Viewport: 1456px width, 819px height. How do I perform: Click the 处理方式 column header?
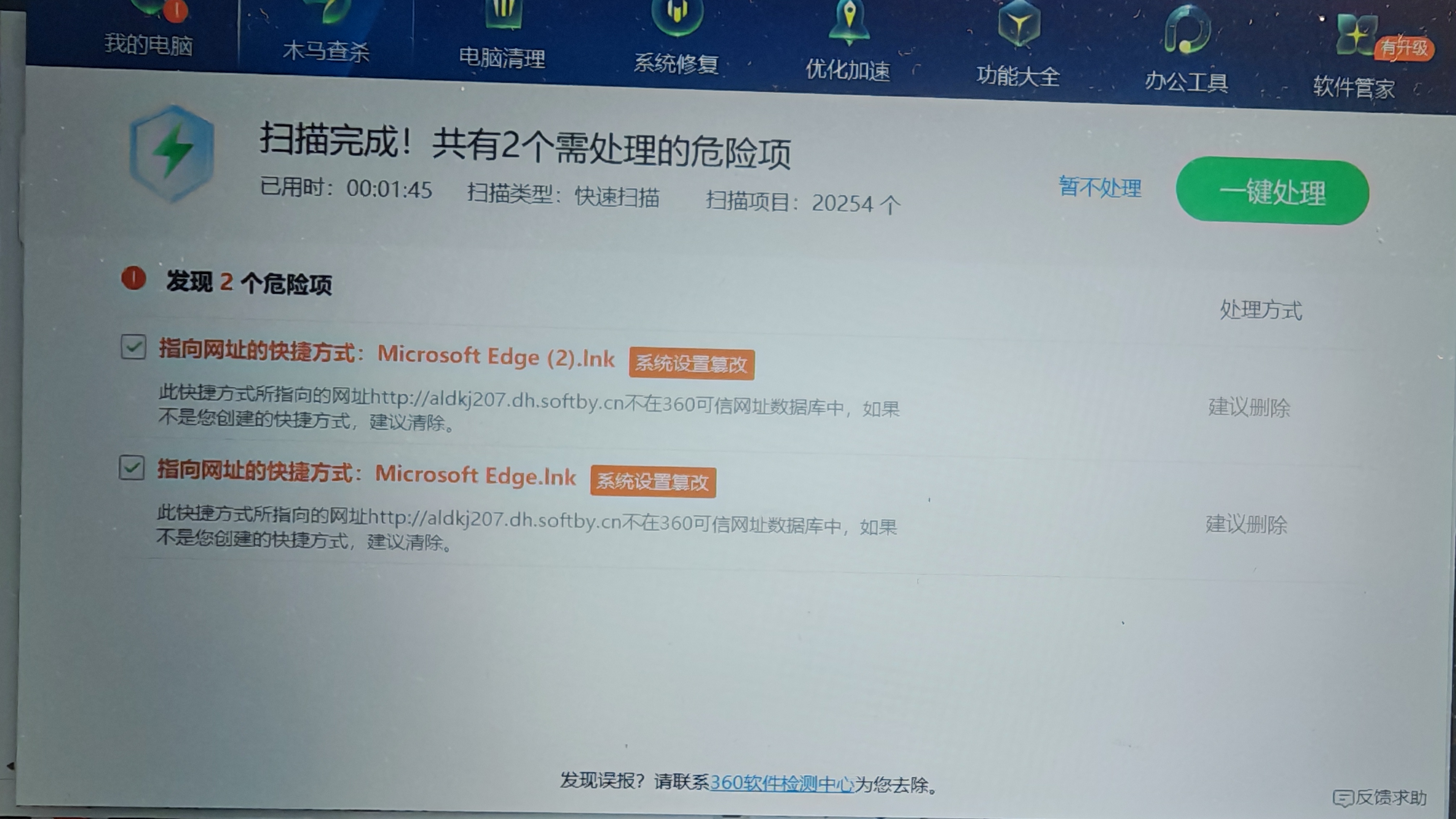tap(1261, 310)
